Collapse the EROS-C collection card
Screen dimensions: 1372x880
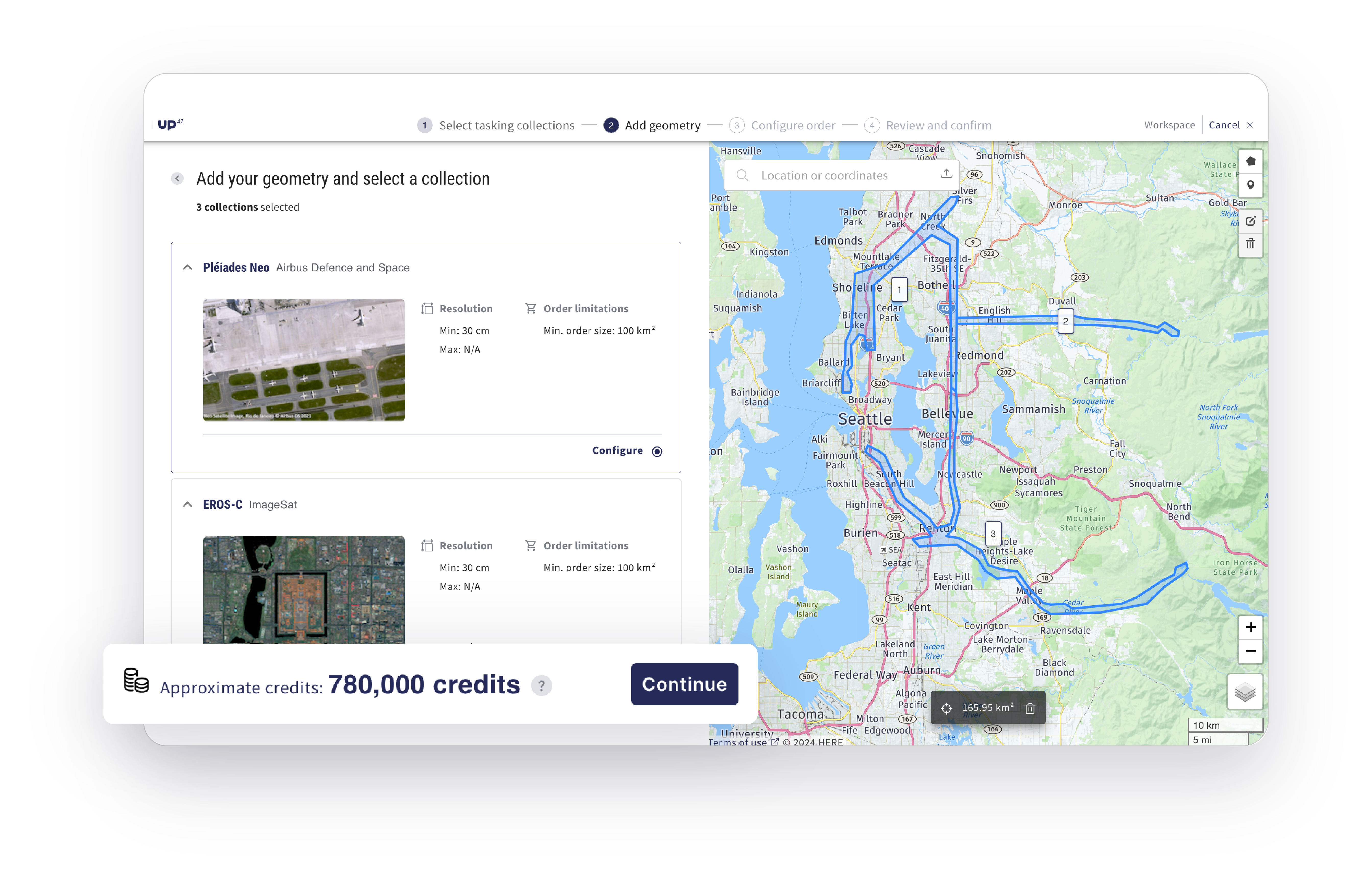pyautogui.click(x=187, y=504)
